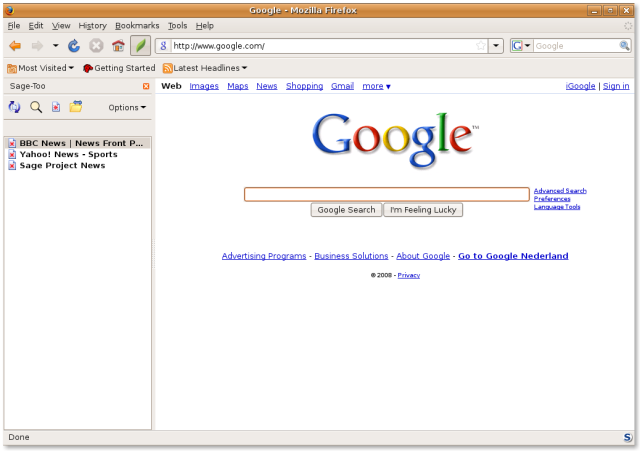Open the URL bar history dropdown

pyautogui.click(x=496, y=46)
